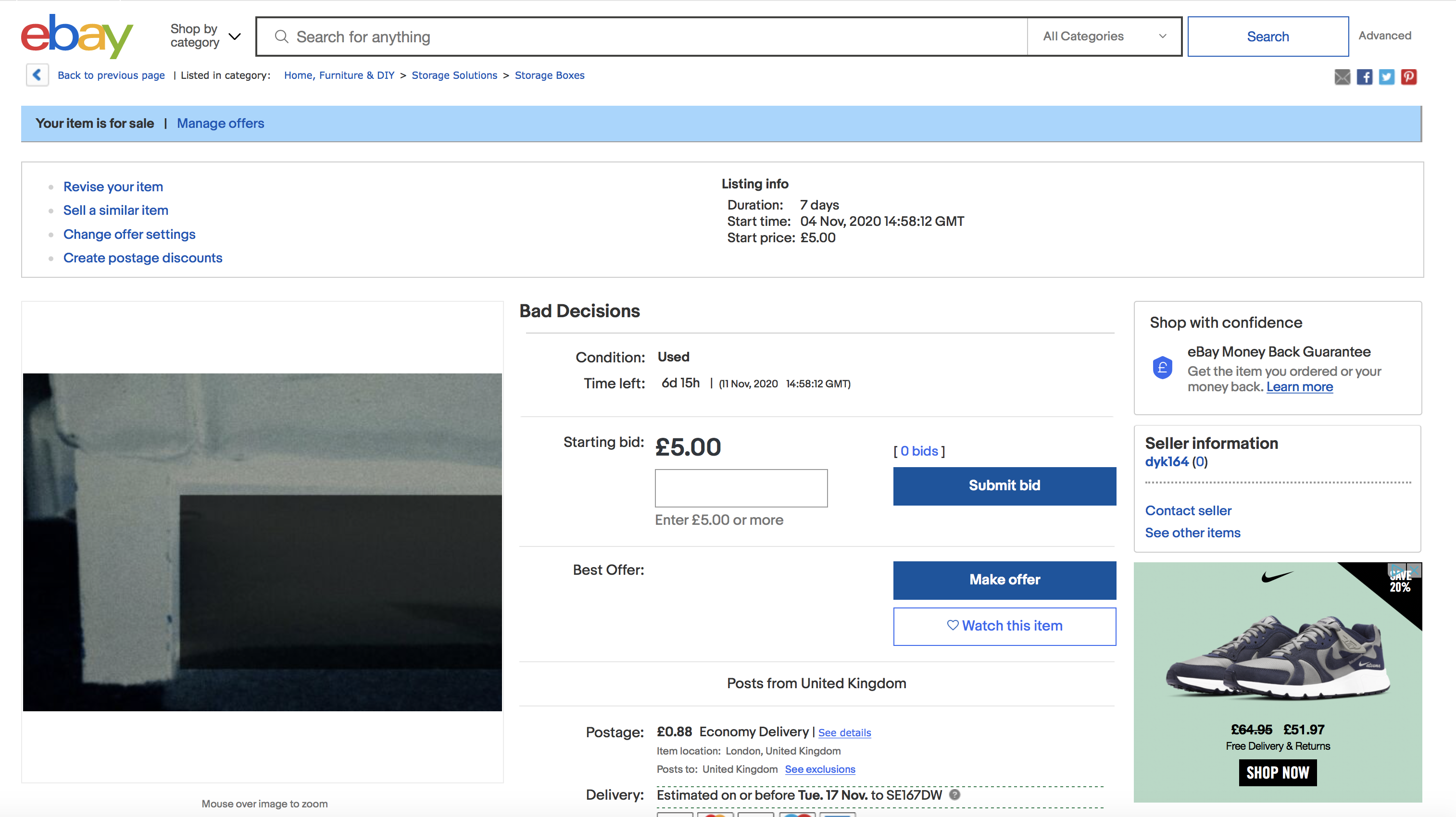Click the item photo thumbnail
This screenshot has width=1456, height=817.
pos(262,542)
